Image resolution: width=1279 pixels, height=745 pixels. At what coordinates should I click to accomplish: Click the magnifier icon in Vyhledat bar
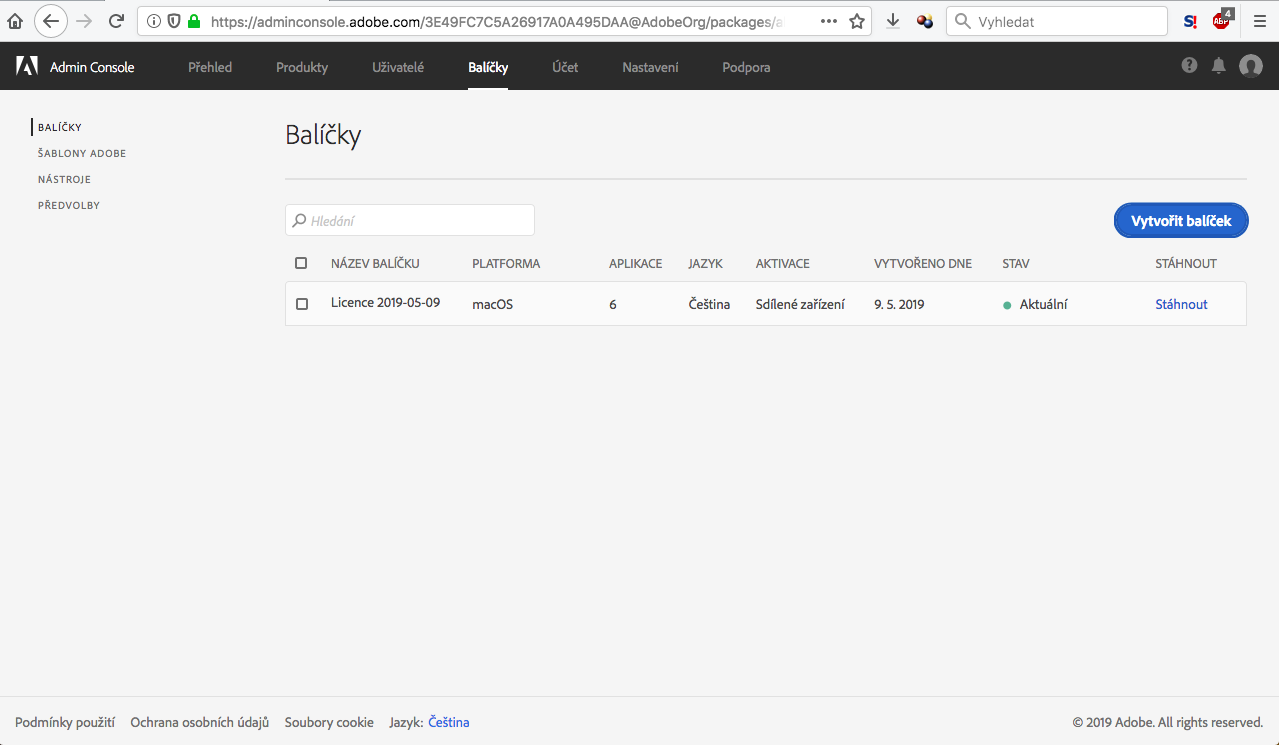(x=963, y=21)
